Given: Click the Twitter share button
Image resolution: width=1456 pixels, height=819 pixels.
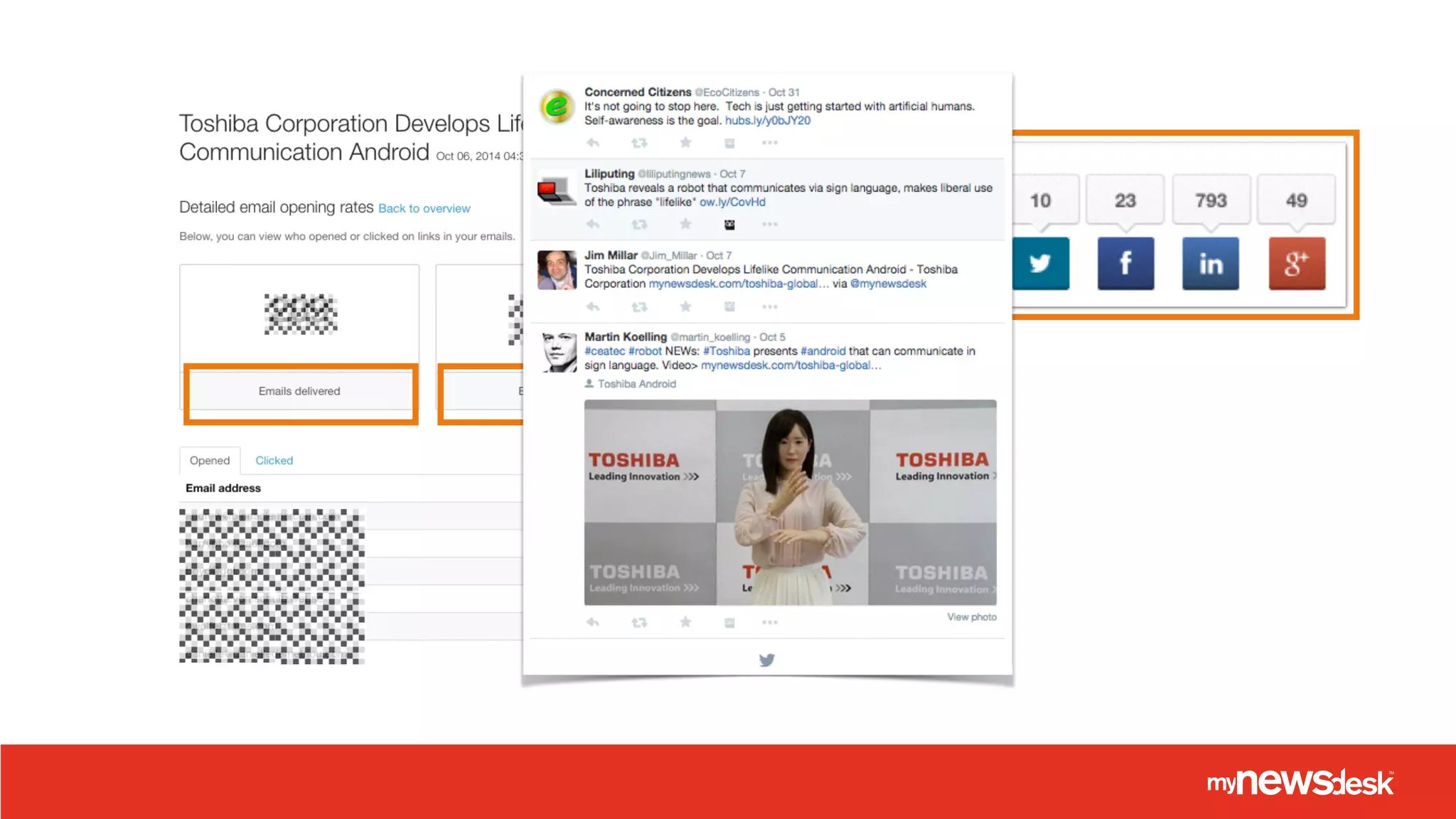Looking at the screenshot, I should point(1040,264).
